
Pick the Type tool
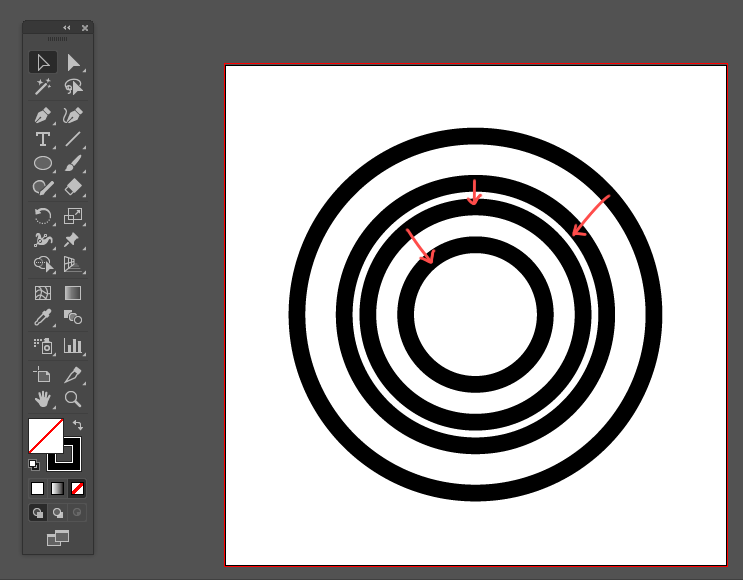pyautogui.click(x=43, y=139)
